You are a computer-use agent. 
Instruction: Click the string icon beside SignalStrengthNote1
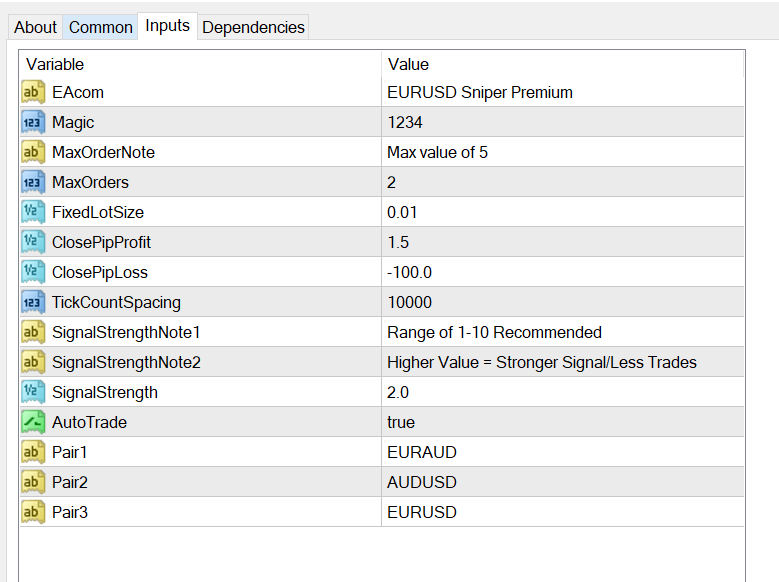tap(33, 332)
